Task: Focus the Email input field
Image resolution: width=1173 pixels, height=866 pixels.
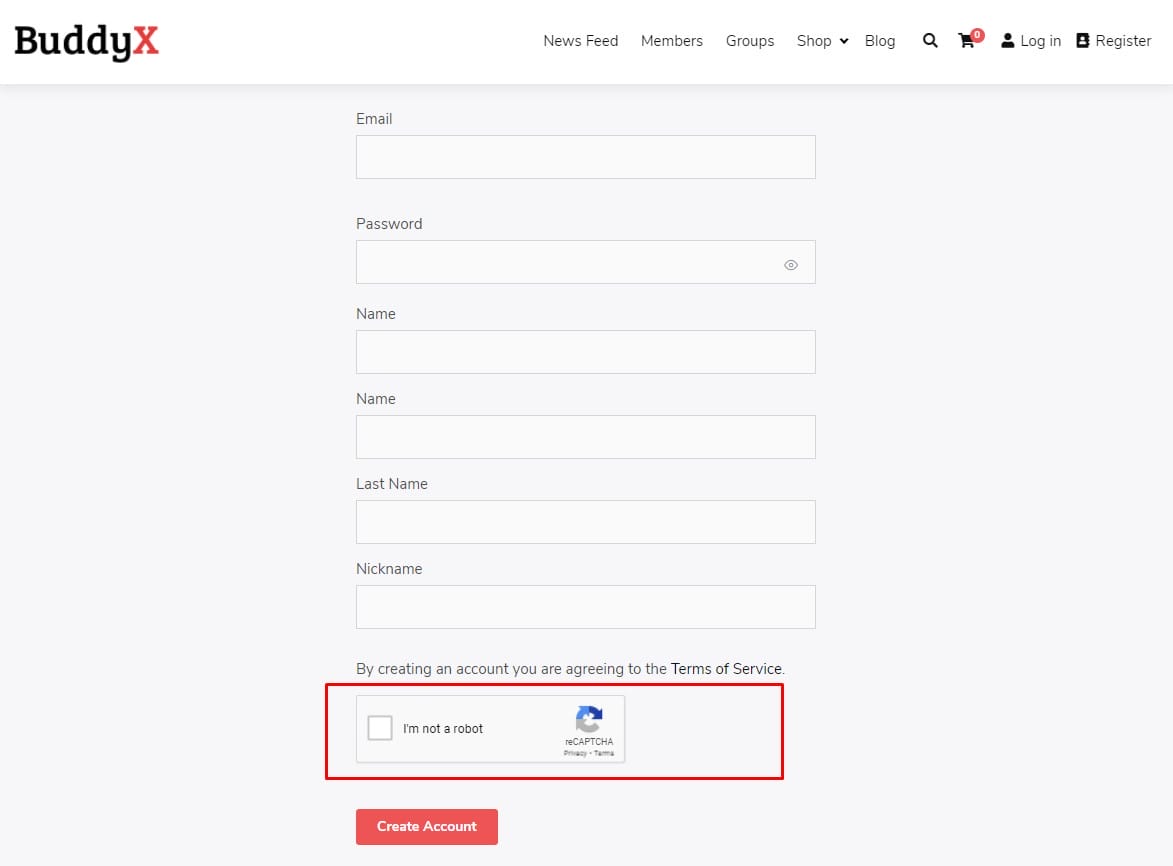Action: click(585, 157)
